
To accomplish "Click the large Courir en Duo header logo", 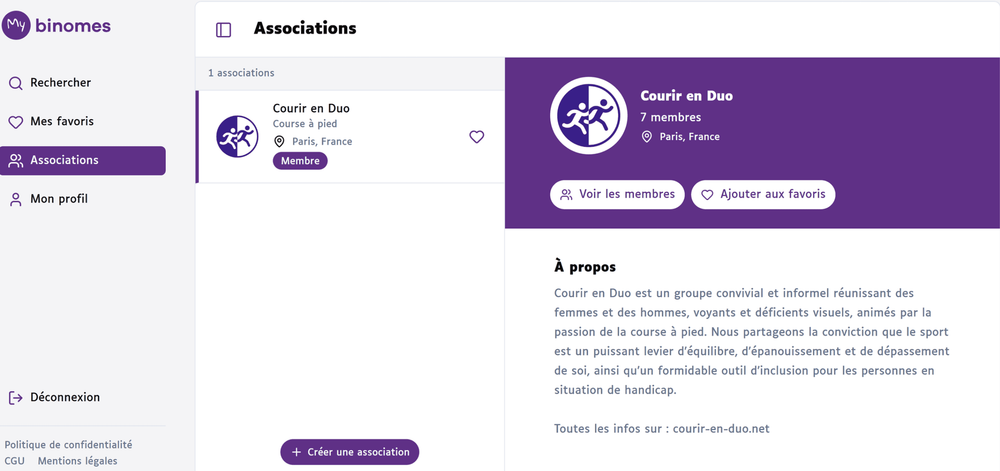I will pyautogui.click(x=588, y=116).
